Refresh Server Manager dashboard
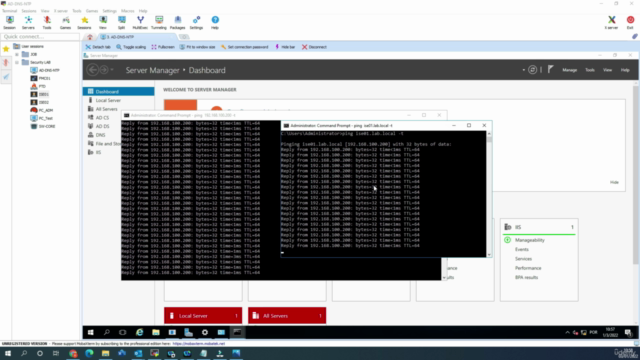The width and height of the screenshot is (640, 360). tap(532, 70)
